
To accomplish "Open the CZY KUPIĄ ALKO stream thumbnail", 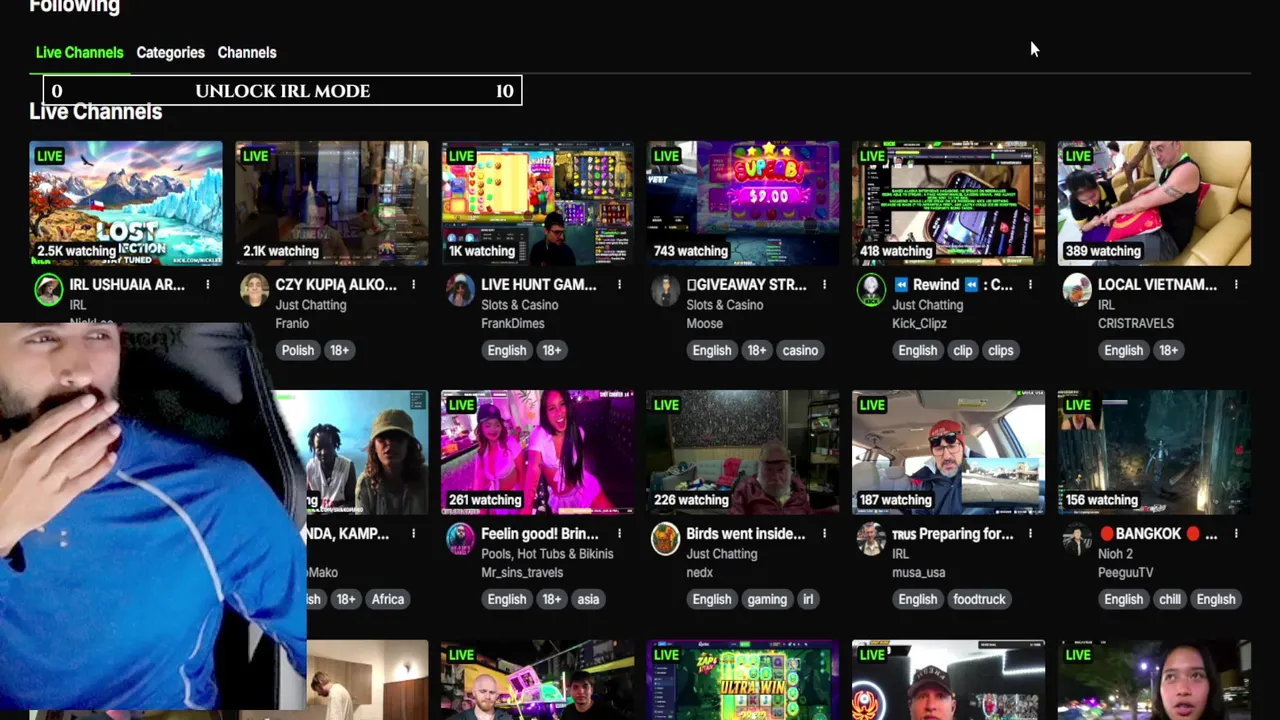I will click(x=332, y=203).
